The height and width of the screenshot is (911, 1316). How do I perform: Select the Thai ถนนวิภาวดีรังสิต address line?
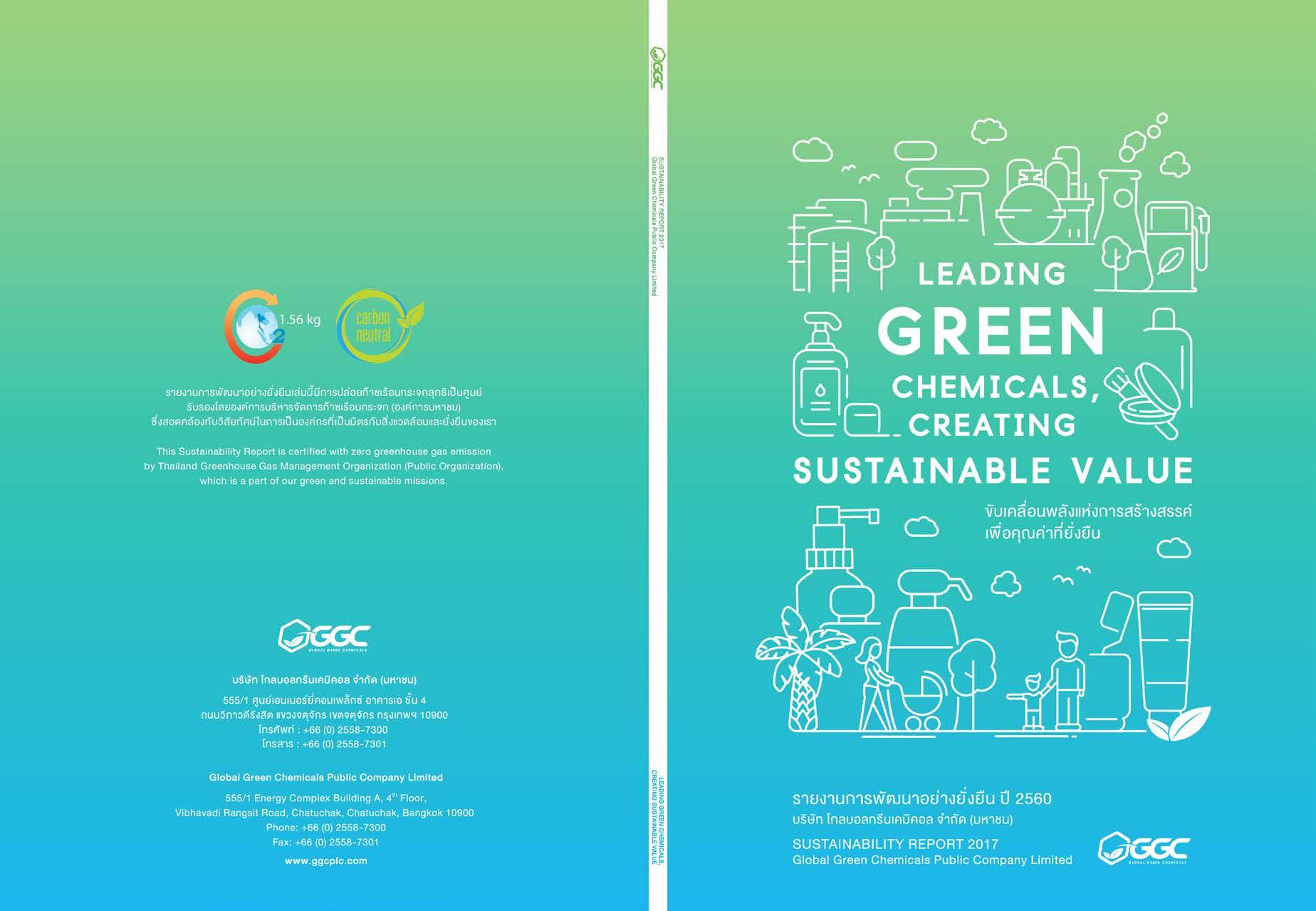tap(325, 715)
